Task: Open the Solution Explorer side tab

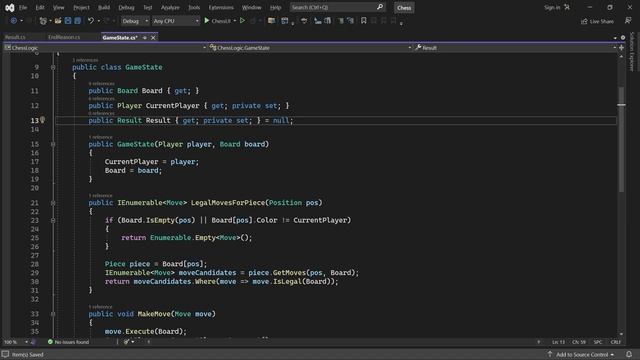Action: (632, 52)
